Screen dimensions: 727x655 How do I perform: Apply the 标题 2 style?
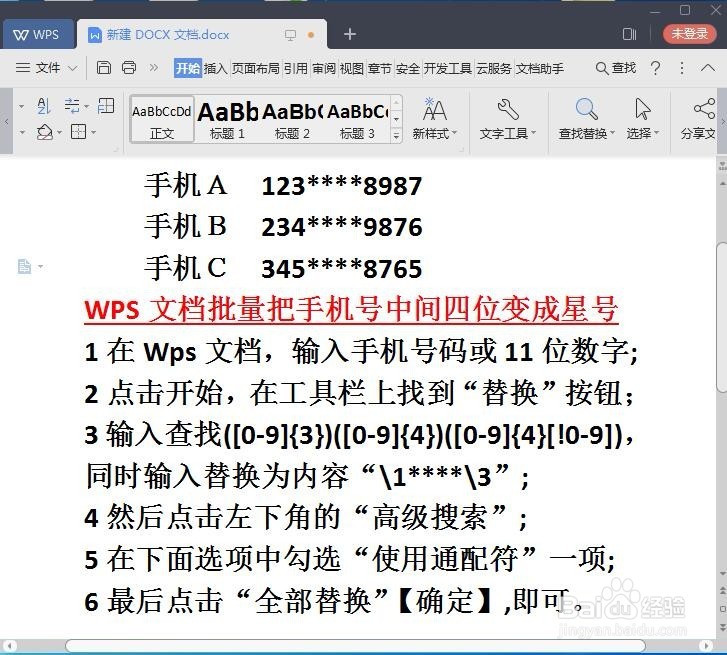(x=292, y=120)
